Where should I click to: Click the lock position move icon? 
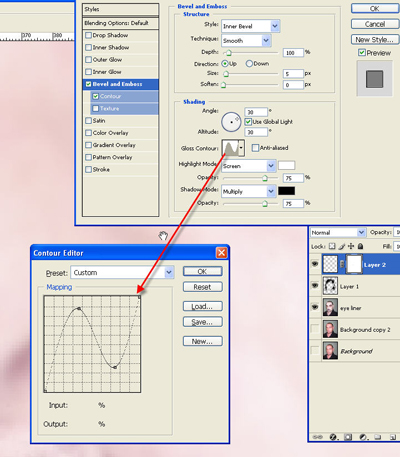pyautogui.click(x=351, y=246)
